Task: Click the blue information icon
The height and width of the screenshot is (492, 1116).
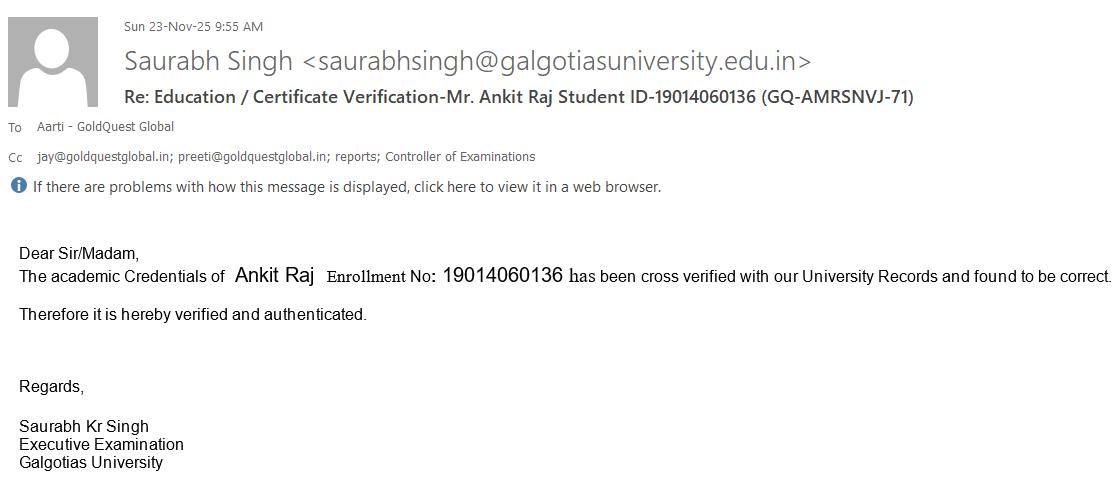Action: click(19, 186)
